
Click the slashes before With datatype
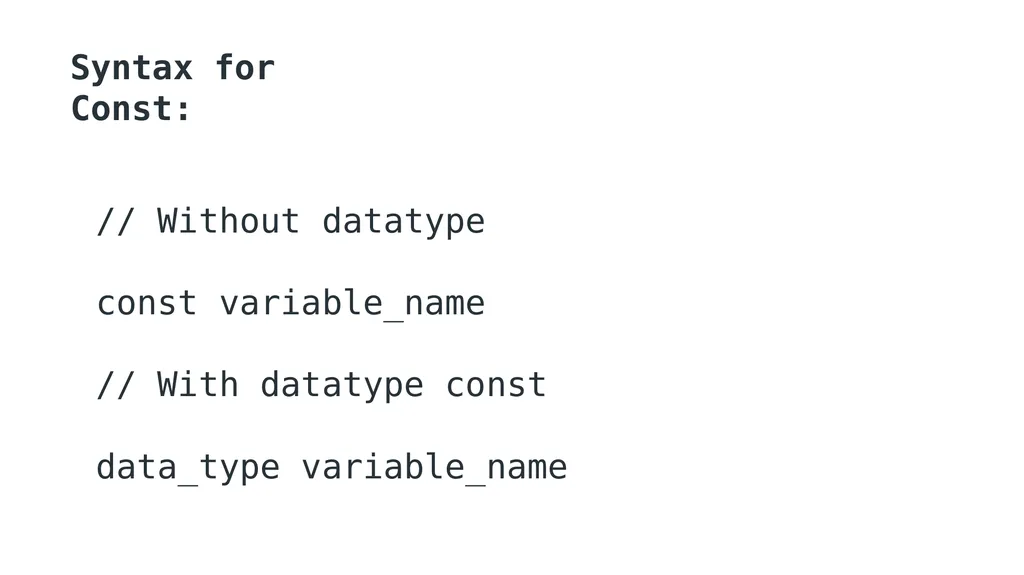point(116,384)
